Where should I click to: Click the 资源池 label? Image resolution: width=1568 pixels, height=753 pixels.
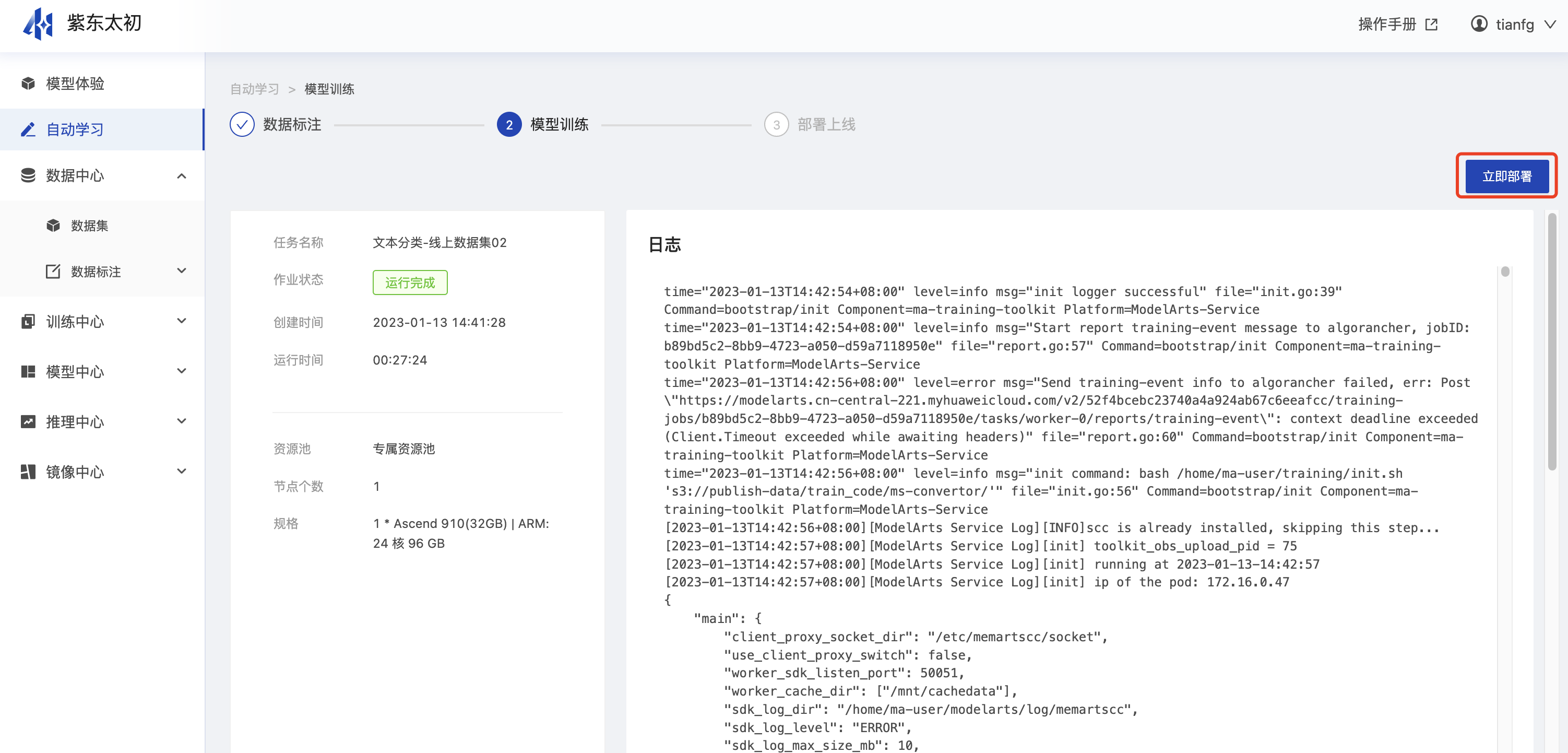coord(292,449)
